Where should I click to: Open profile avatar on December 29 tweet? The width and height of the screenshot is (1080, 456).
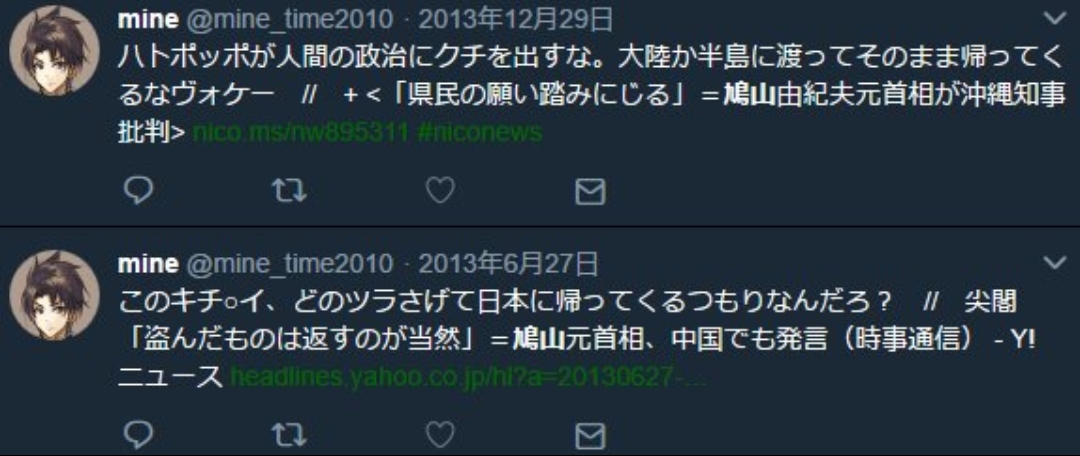[54, 51]
